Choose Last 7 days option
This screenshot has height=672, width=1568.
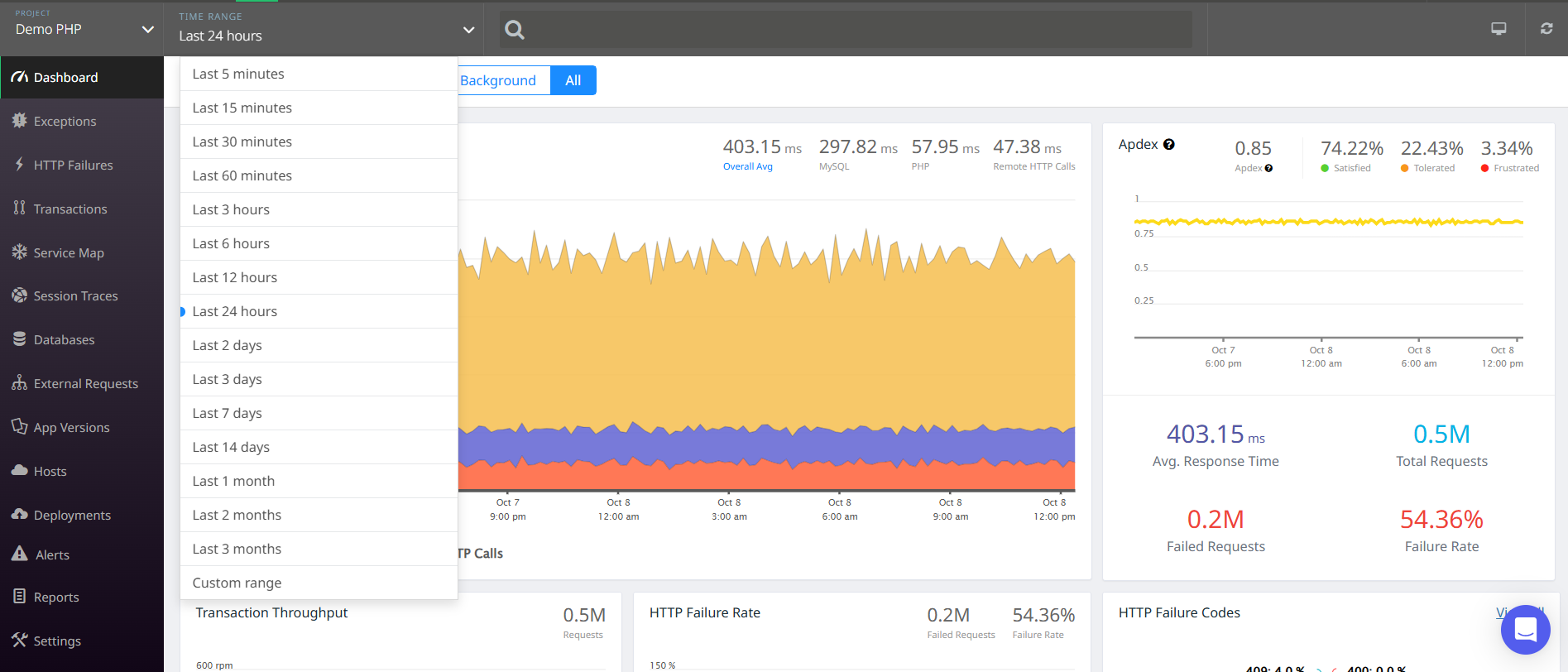click(x=227, y=413)
